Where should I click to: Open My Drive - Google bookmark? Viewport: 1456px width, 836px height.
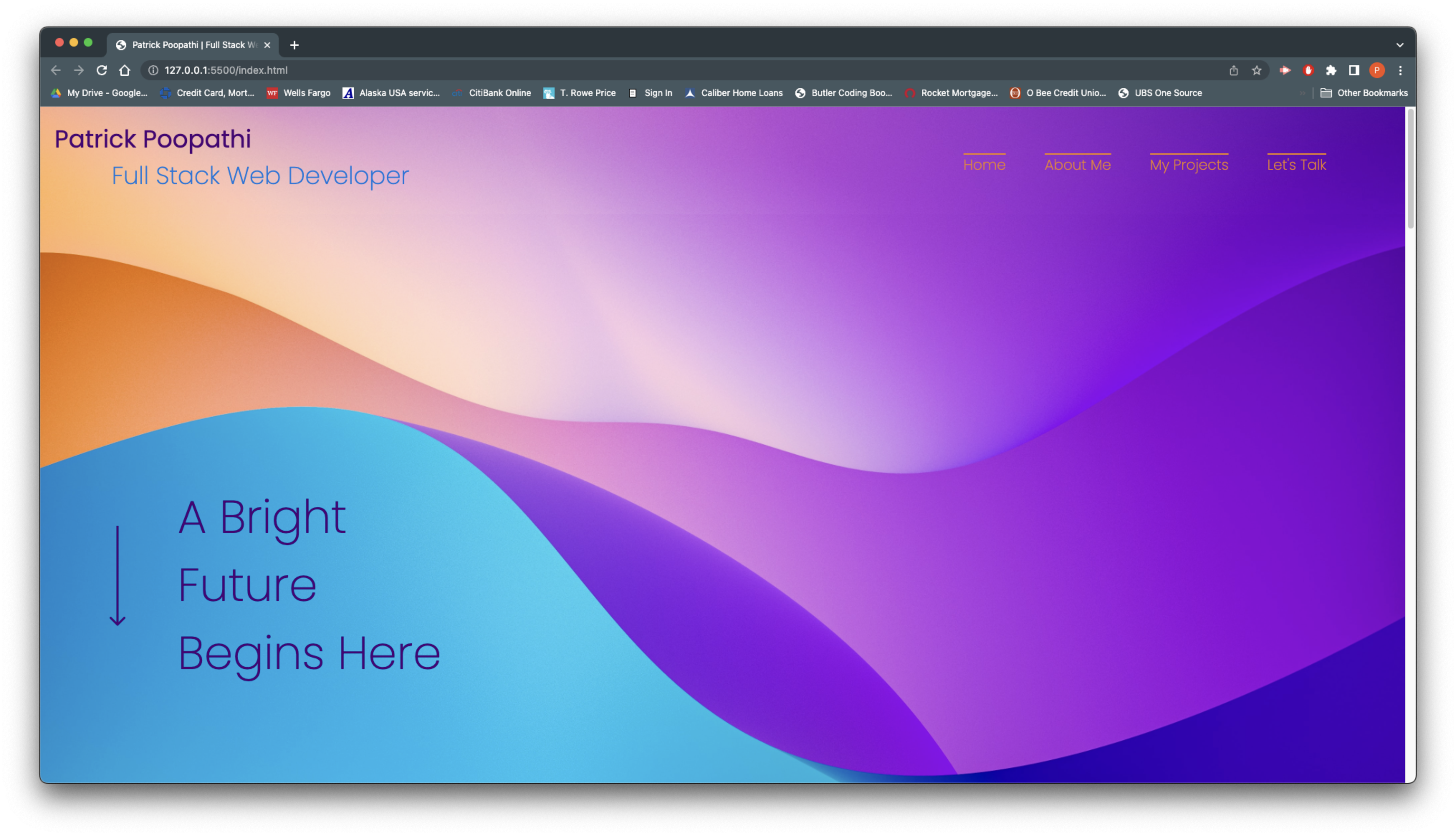[99, 93]
